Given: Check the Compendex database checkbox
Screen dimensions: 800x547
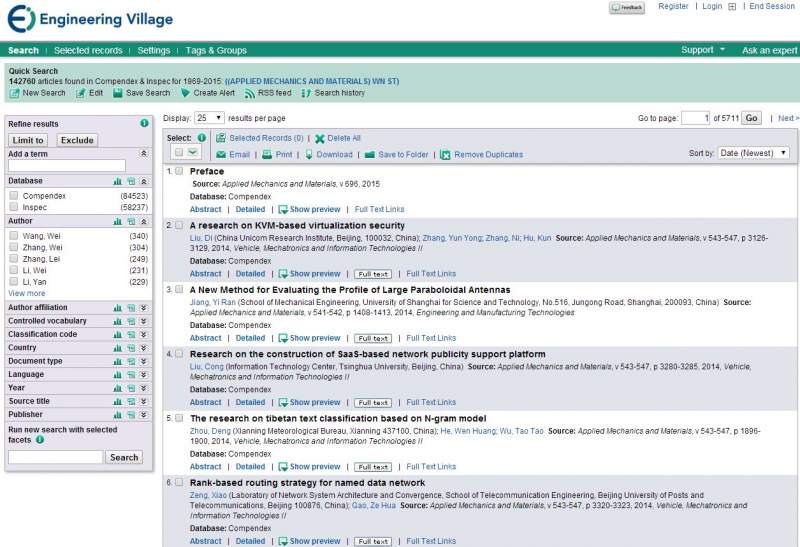Looking at the screenshot, I should [14, 195].
